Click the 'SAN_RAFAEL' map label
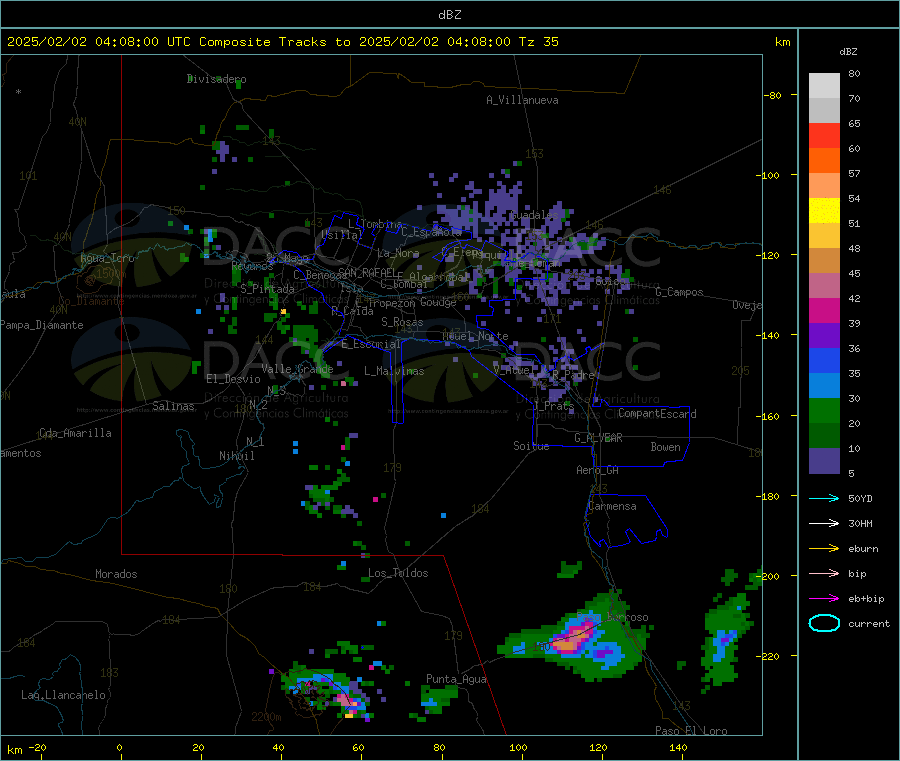This screenshot has height=761, width=900. click(x=367, y=272)
